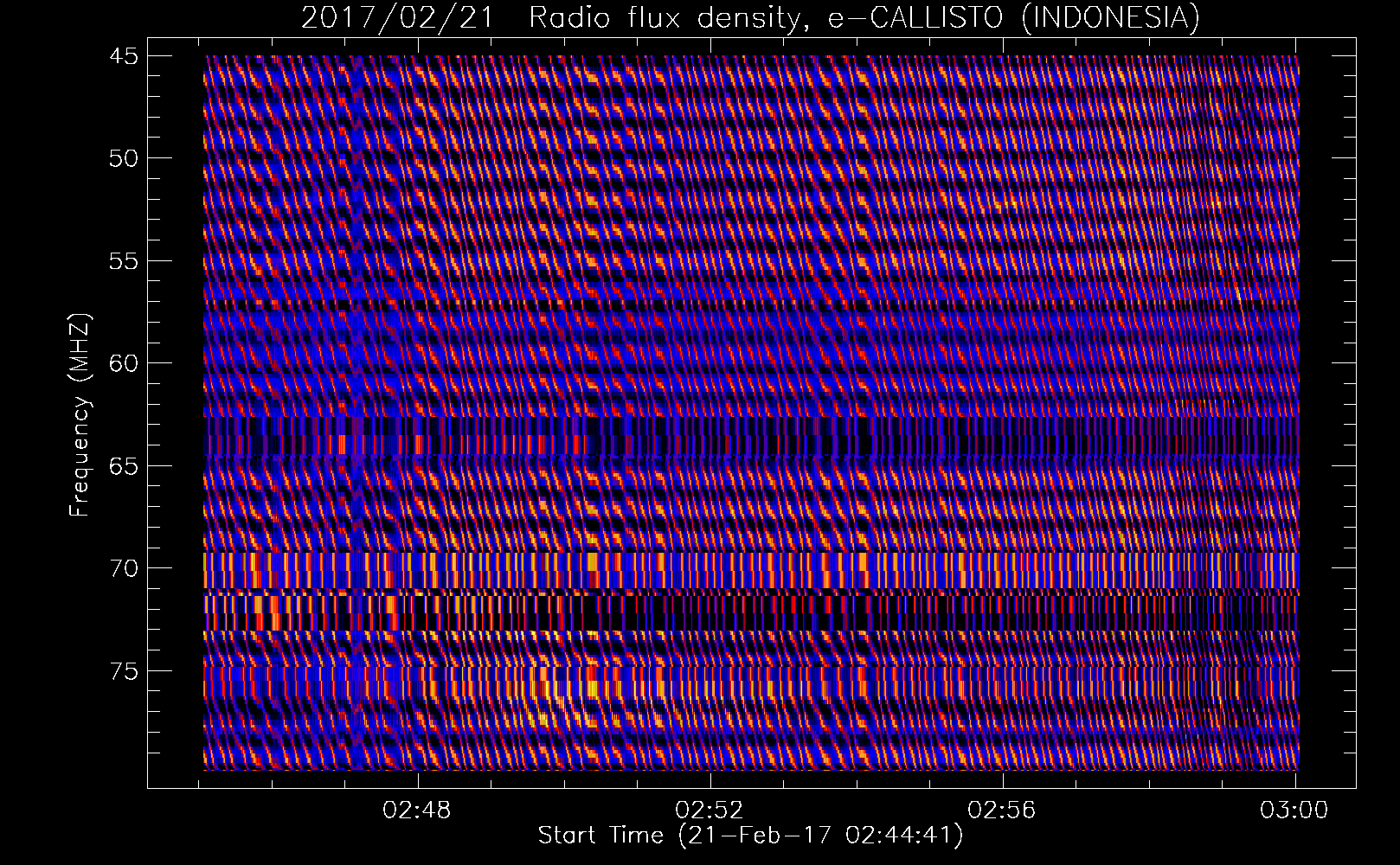Click the 'Start Time (21-Feb-17 02:44:41)' label
The height and width of the screenshot is (865, 1400).
point(750,836)
